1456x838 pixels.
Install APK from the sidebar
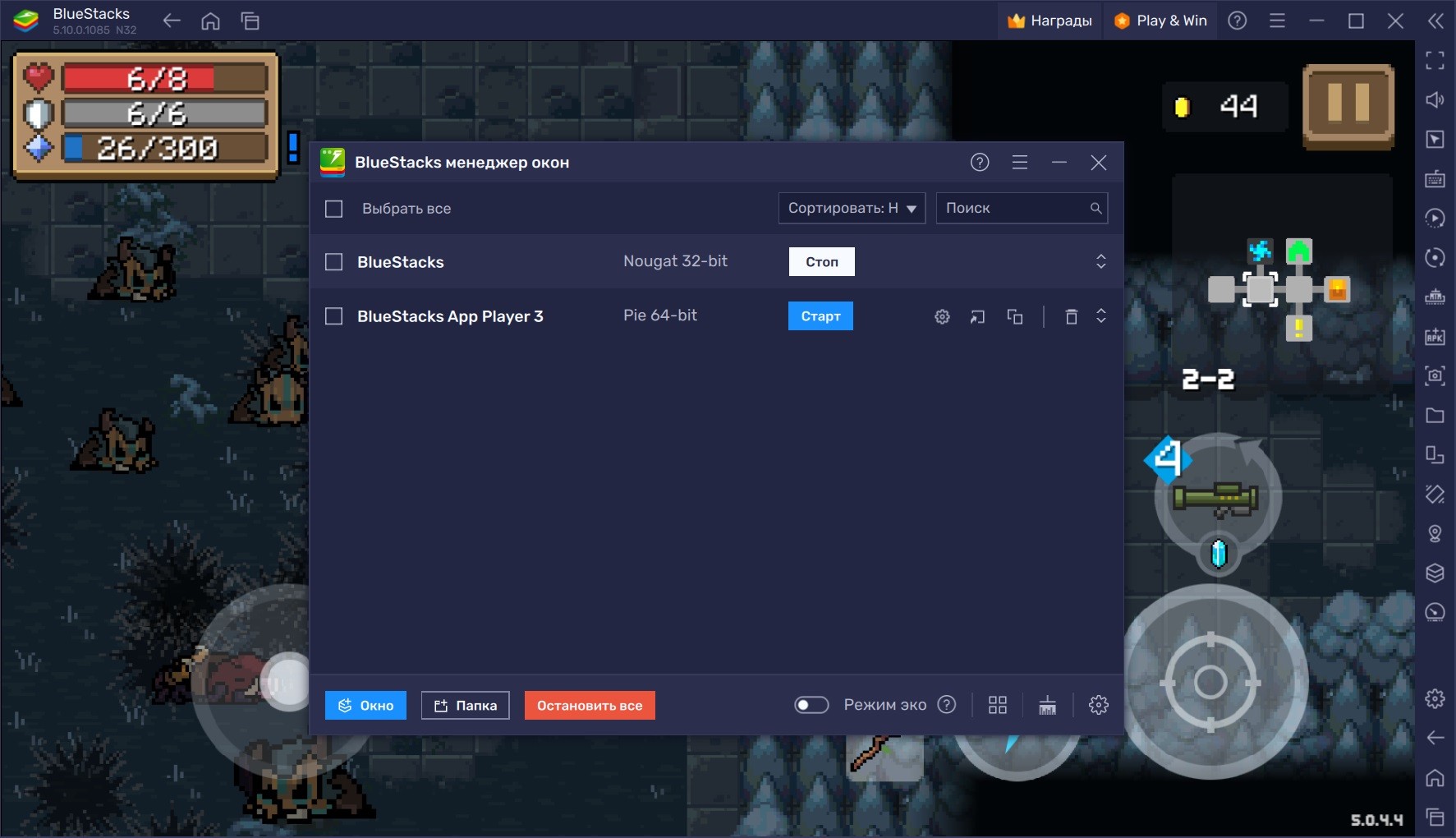1435,336
